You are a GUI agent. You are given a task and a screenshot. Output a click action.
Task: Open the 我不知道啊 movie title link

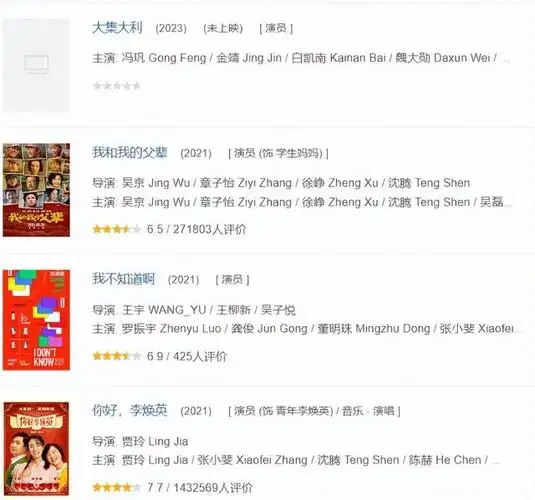point(124,279)
